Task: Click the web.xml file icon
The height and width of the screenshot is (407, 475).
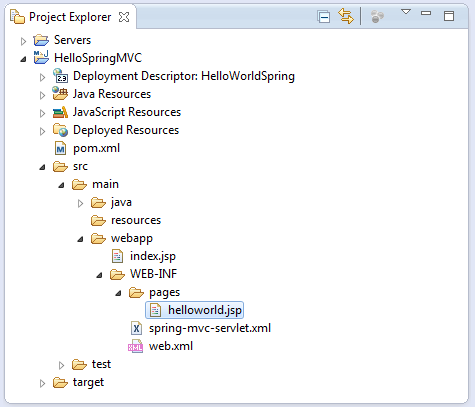Action: (x=136, y=346)
